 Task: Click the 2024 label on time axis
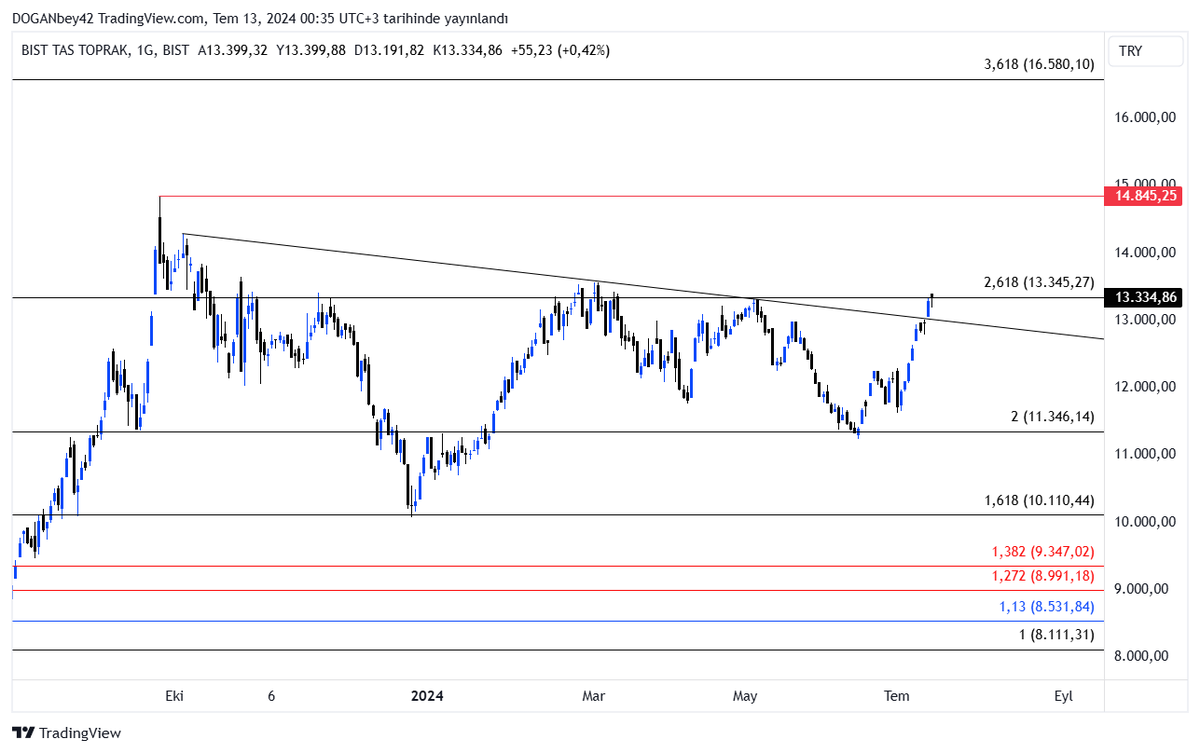(x=427, y=696)
